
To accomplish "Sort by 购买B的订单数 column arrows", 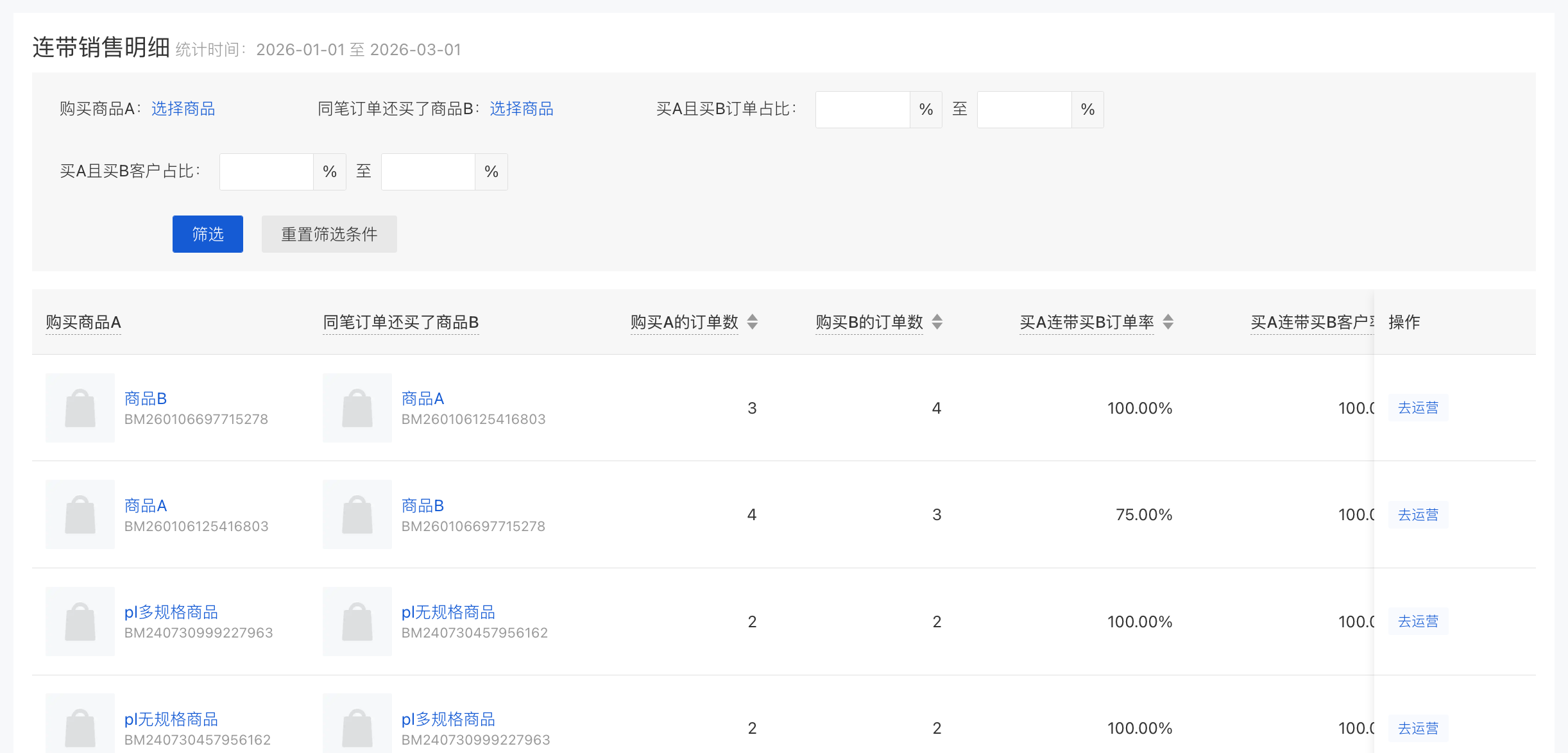I will click(937, 322).
